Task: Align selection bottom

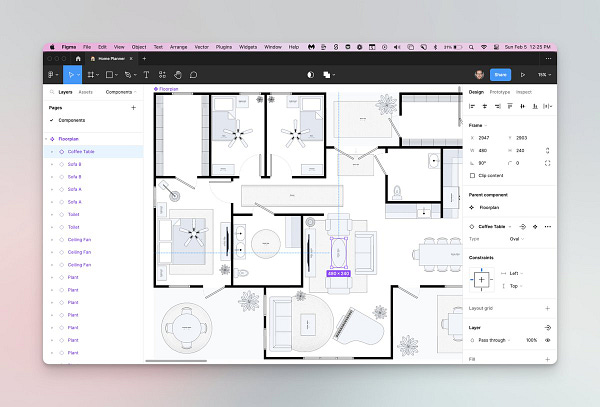Action: click(x=535, y=106)
